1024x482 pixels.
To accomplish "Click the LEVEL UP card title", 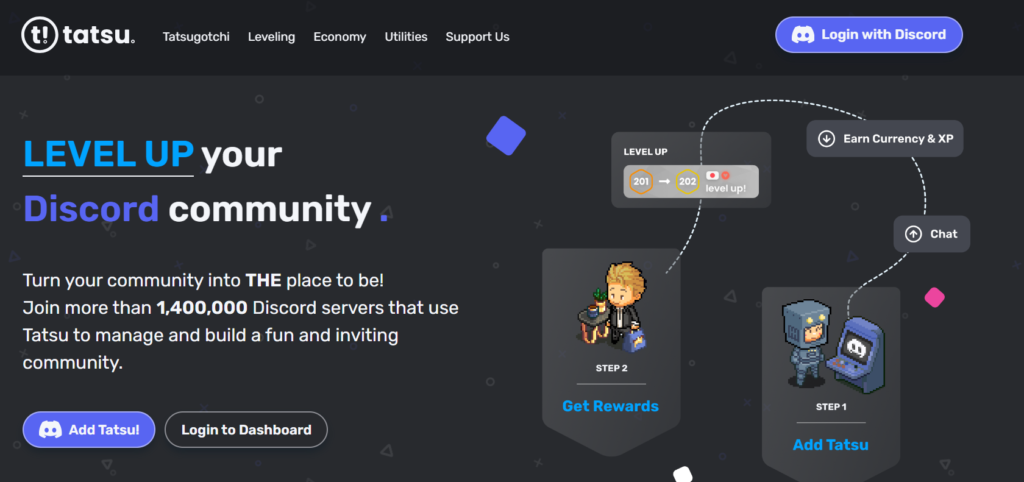I will 645,152.
